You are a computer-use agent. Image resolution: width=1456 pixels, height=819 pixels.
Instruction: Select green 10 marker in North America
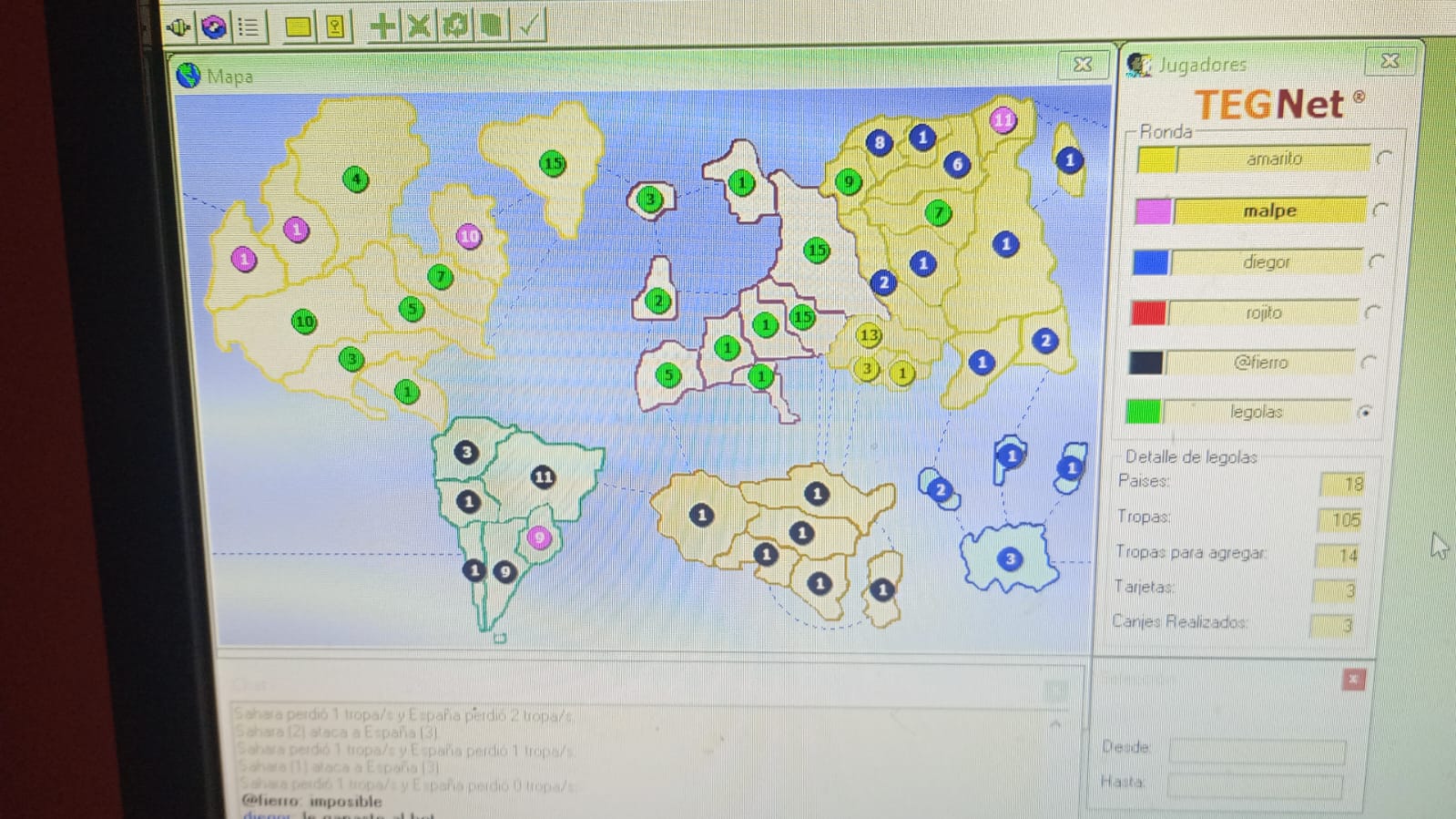(x=304, y=321)
